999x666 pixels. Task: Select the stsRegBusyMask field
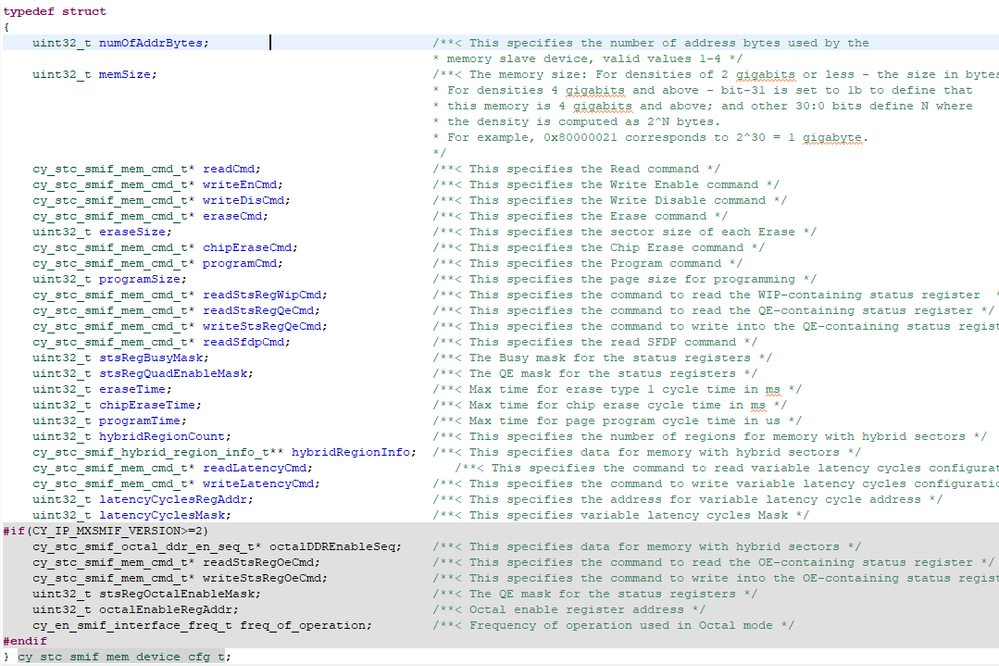pyautogui.click(x=150, y=358)
